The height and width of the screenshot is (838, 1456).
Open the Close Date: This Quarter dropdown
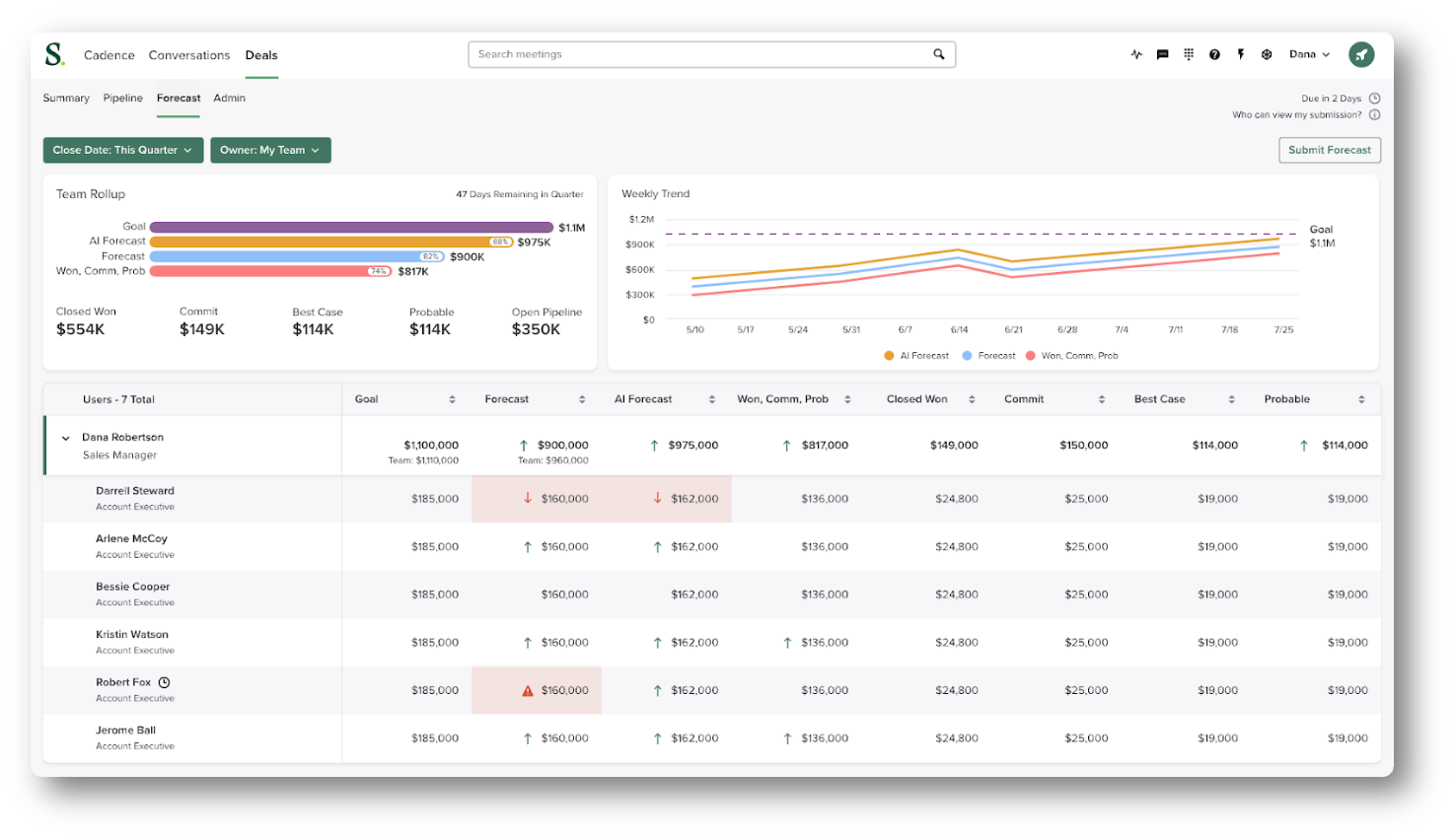123,150
